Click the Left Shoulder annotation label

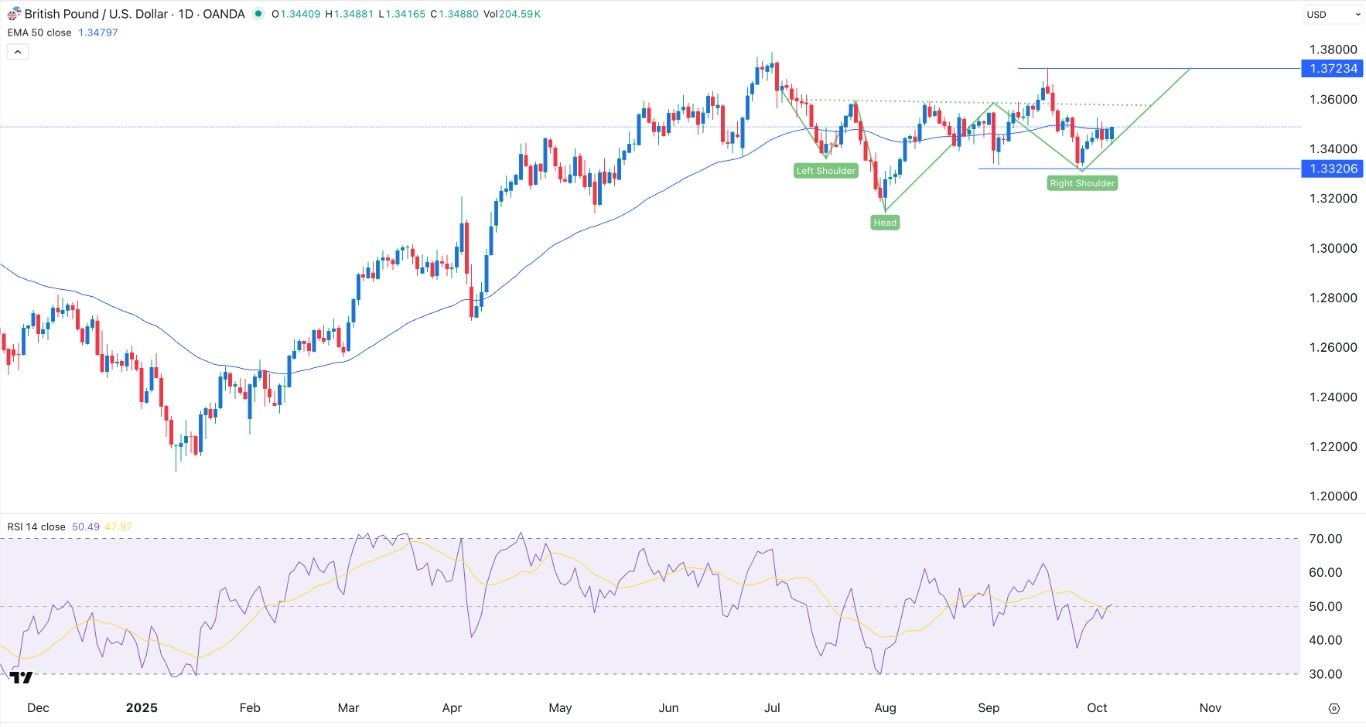tap(825, 170)
